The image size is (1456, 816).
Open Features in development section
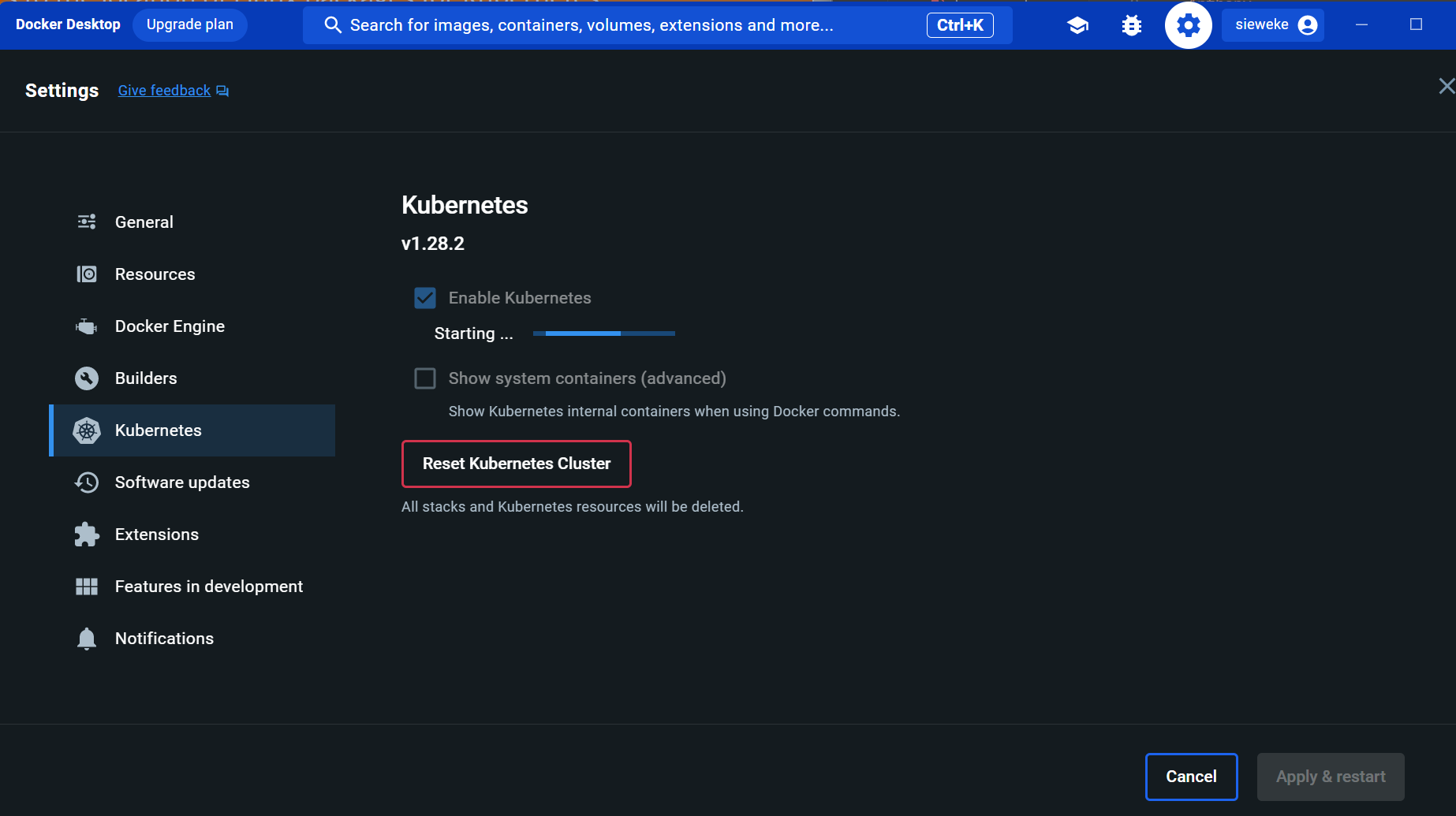coord(192,587)
